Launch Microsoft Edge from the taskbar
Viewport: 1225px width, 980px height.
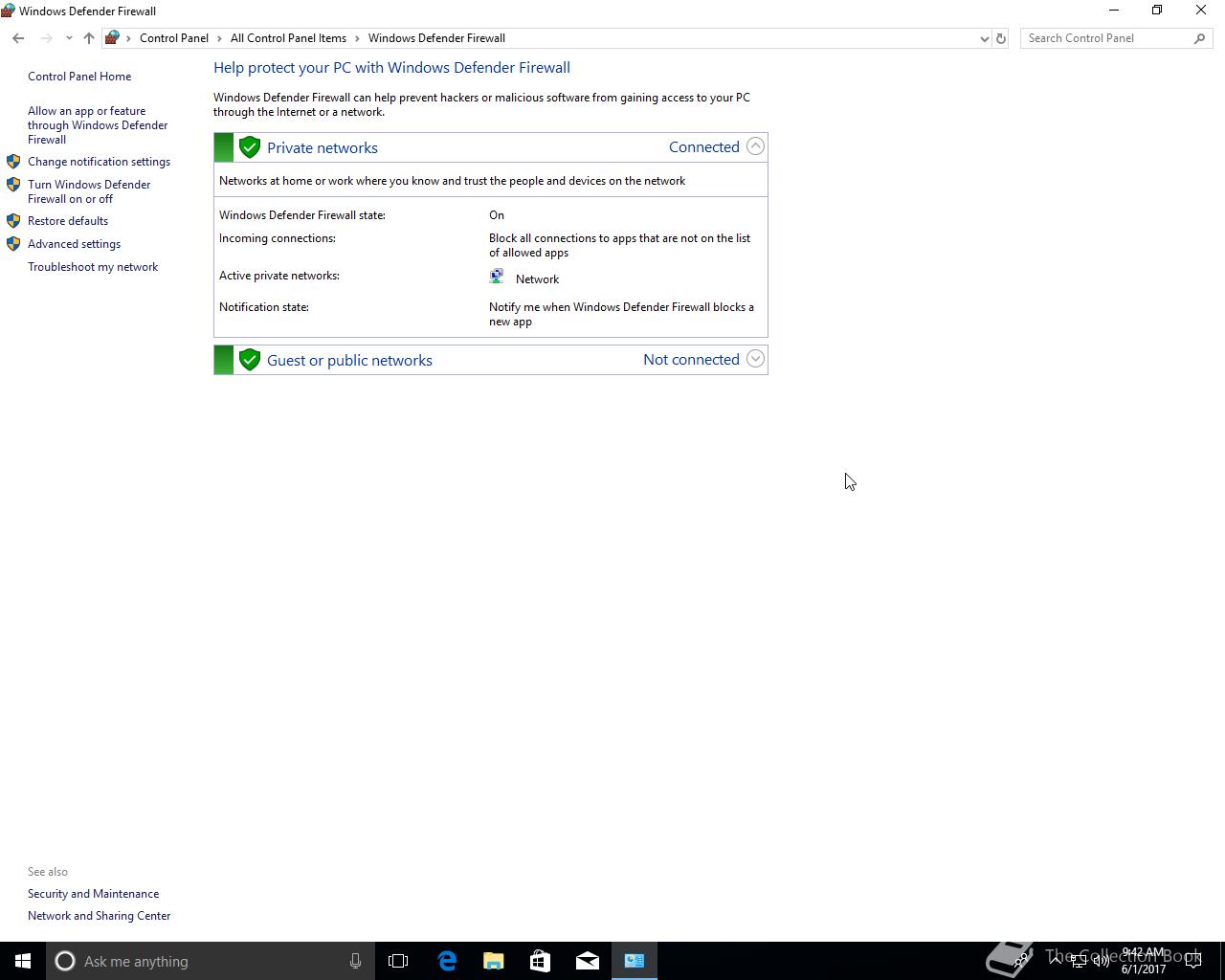[447, 961]
